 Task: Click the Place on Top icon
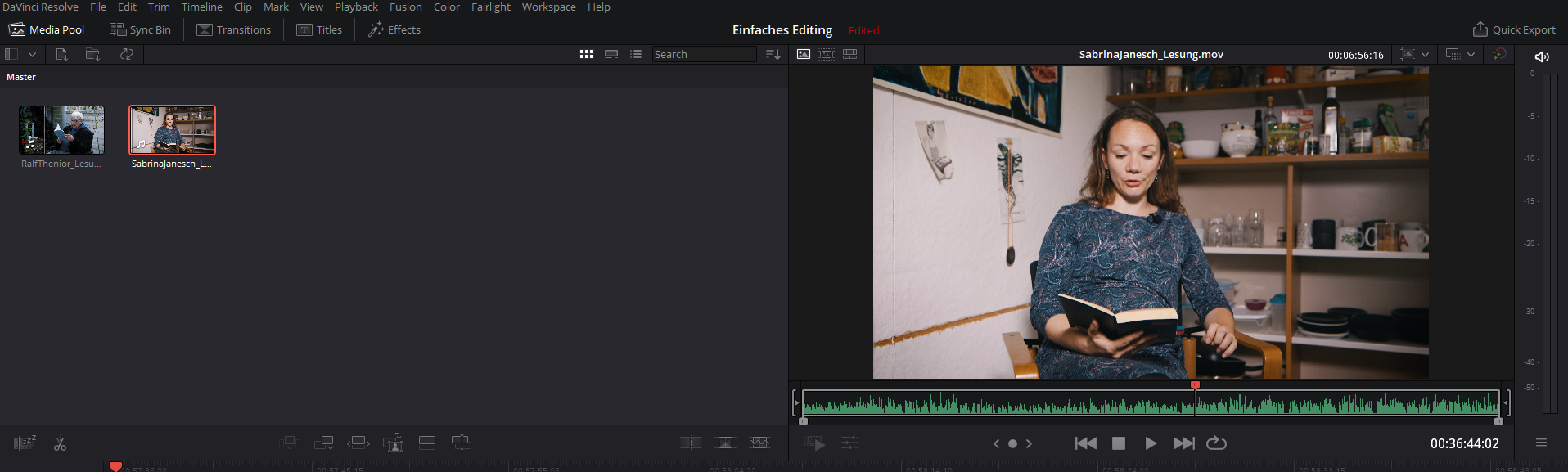[x=427, y=443]
